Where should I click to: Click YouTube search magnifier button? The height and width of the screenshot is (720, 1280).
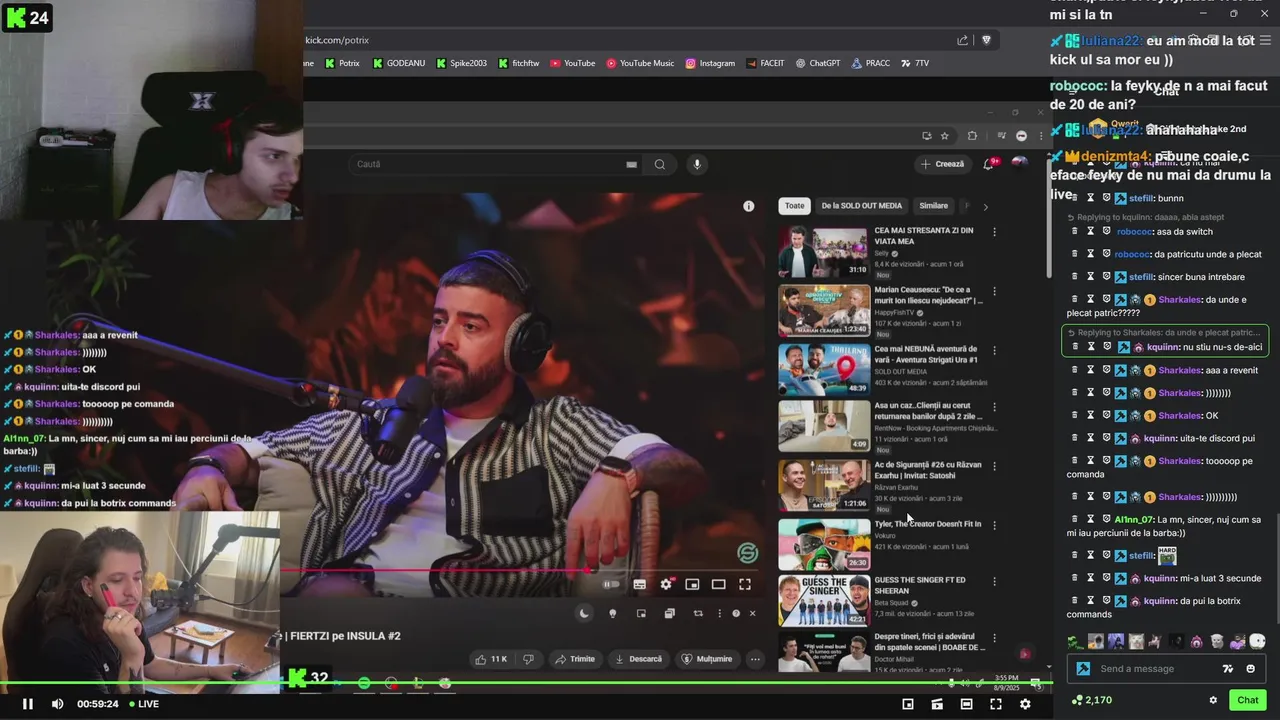660,164
